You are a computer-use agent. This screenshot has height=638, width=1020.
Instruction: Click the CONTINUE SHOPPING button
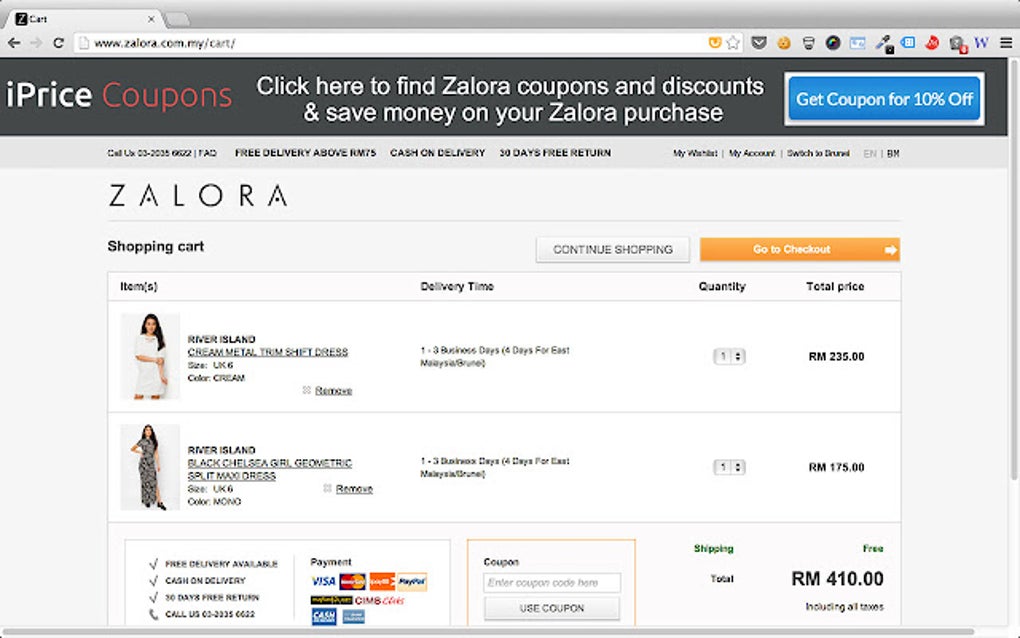tap(612, 250)
